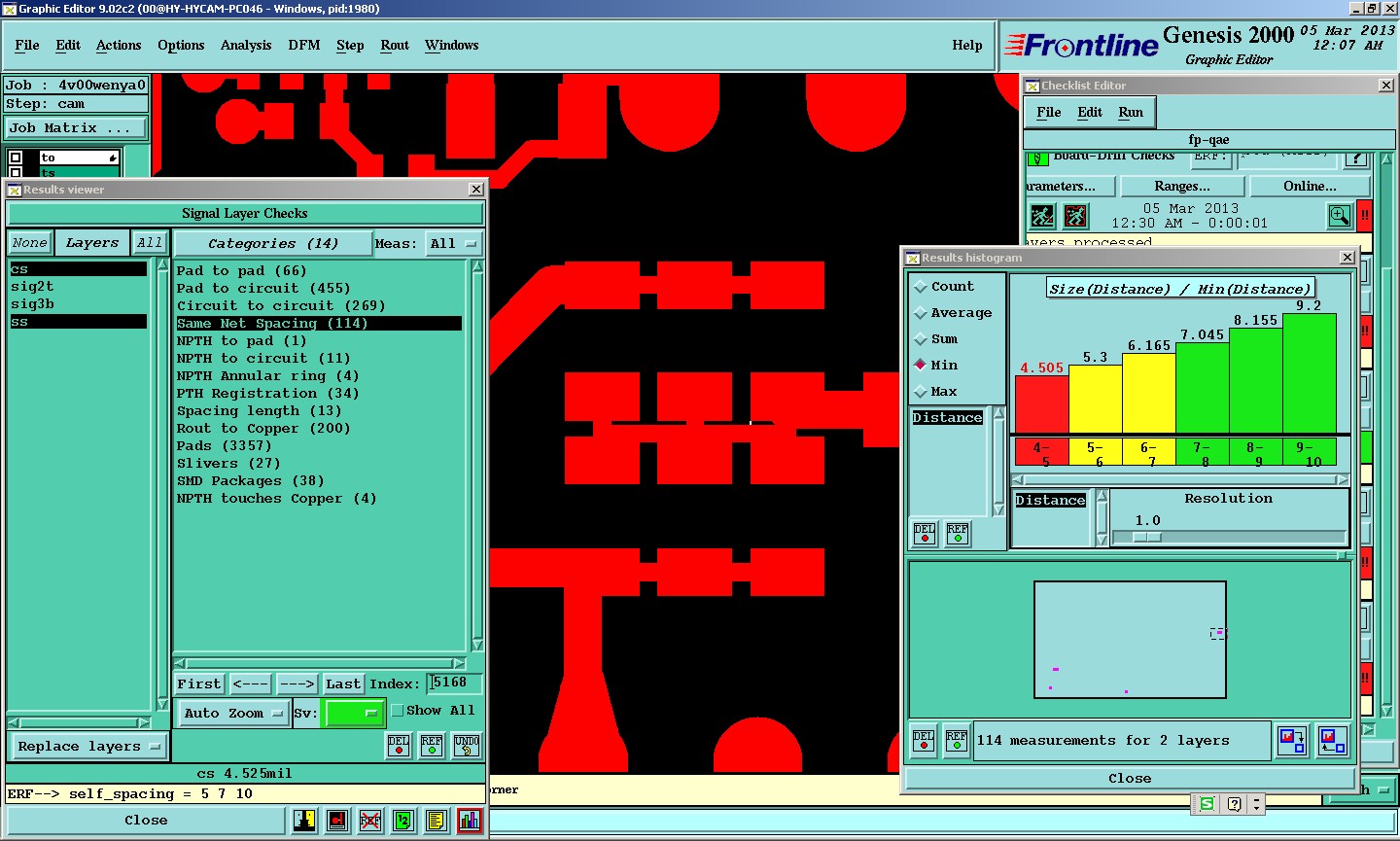1400x841 pixels.
Task: Go to next result with ---> button
Action: tap(297, 684)
